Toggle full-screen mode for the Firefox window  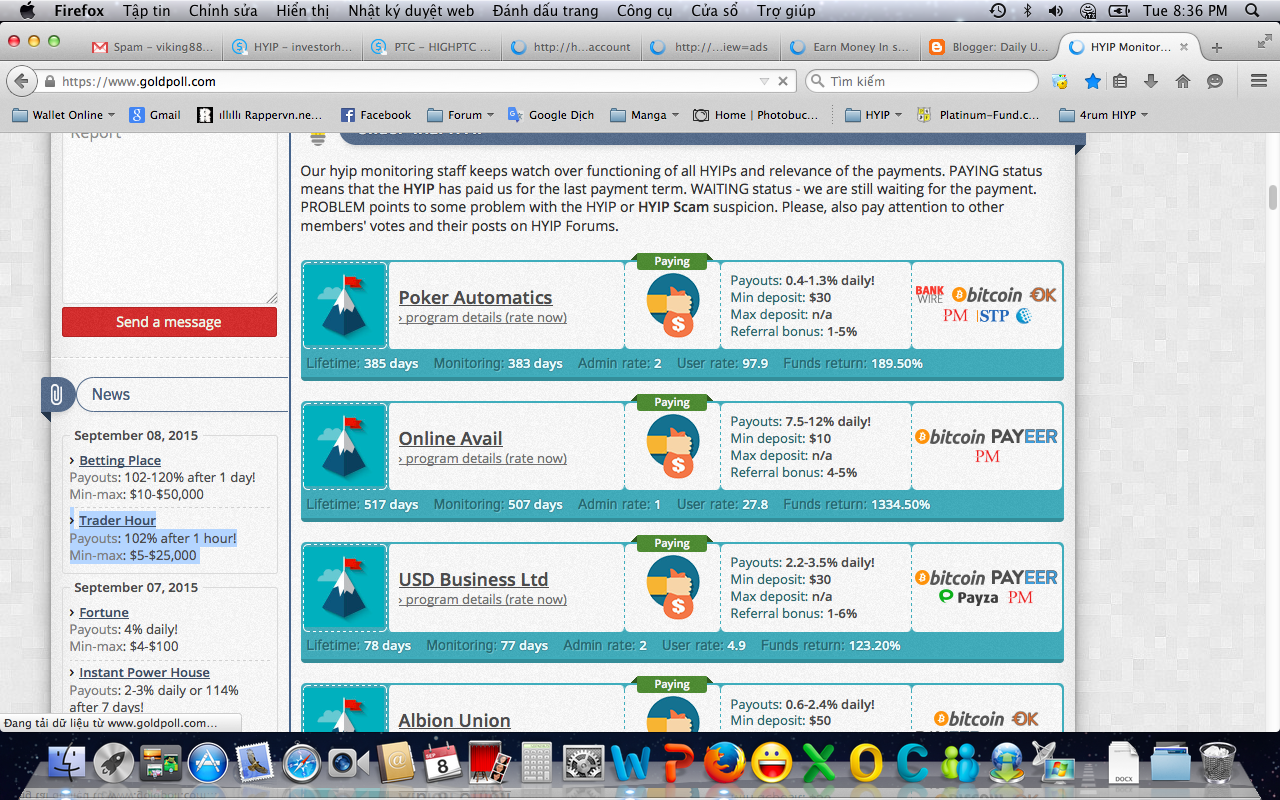pyautogui.click(x=1263, y=41)
